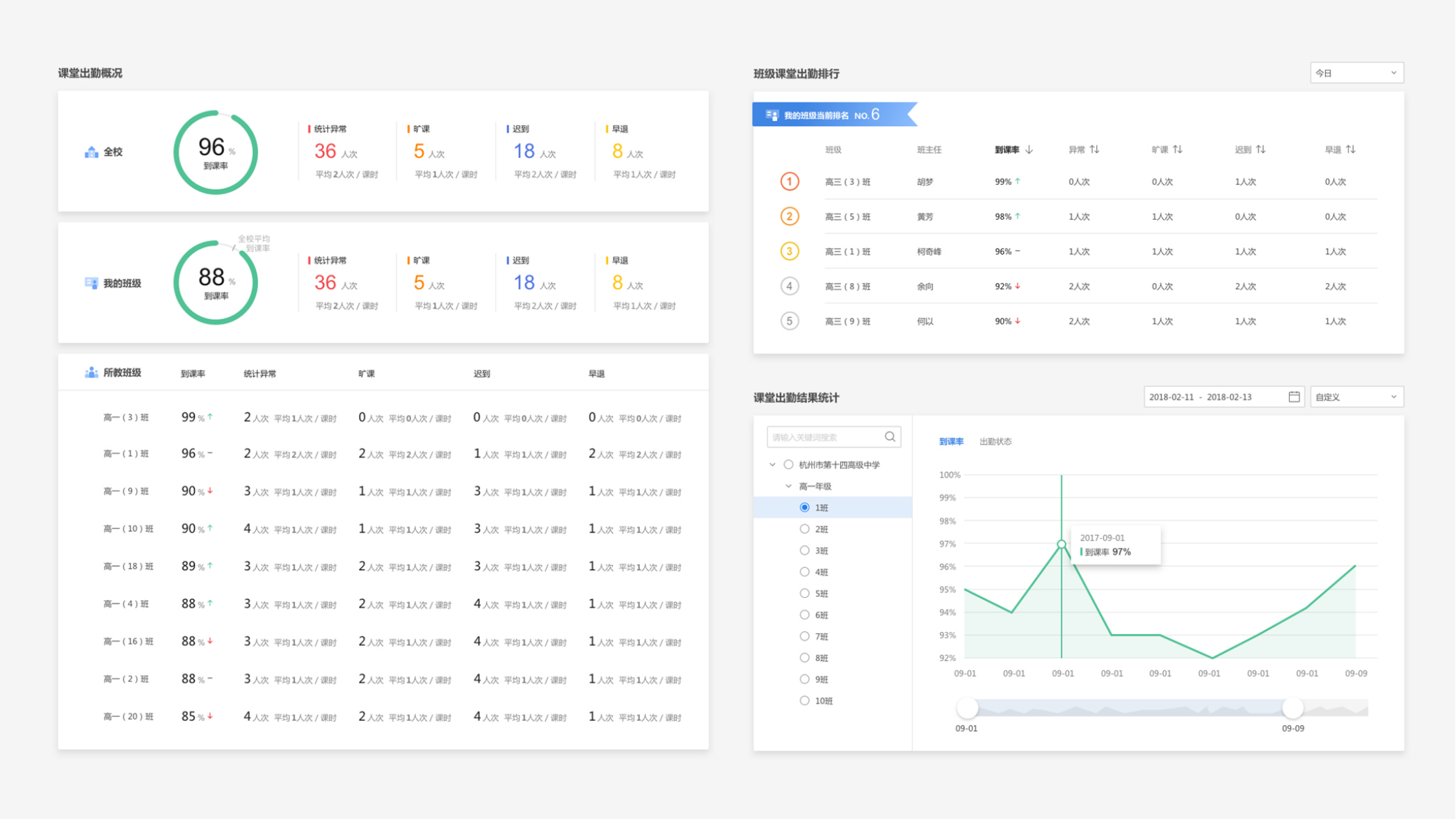Select the 6班 radio button
This screenshot has width=1456, height=819.
pyautogui.click(x=804, y=615)
